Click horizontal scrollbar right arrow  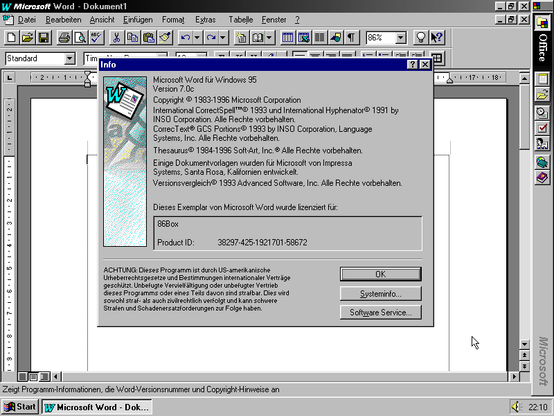pos(514,377)
